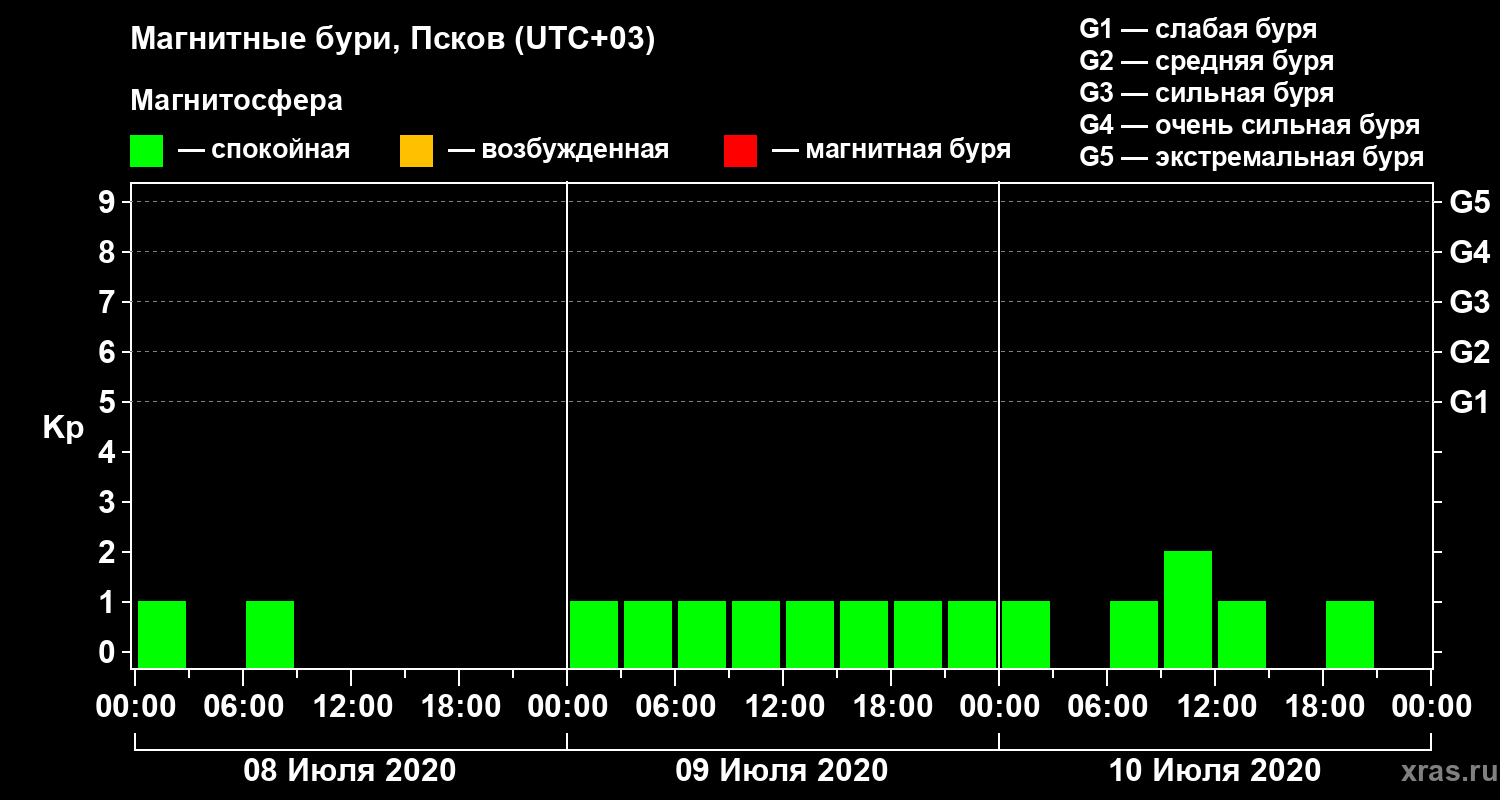Click the 'G3' right axis label
1500x800 pixels.
pyautogui.click(x=1469, y=303)
